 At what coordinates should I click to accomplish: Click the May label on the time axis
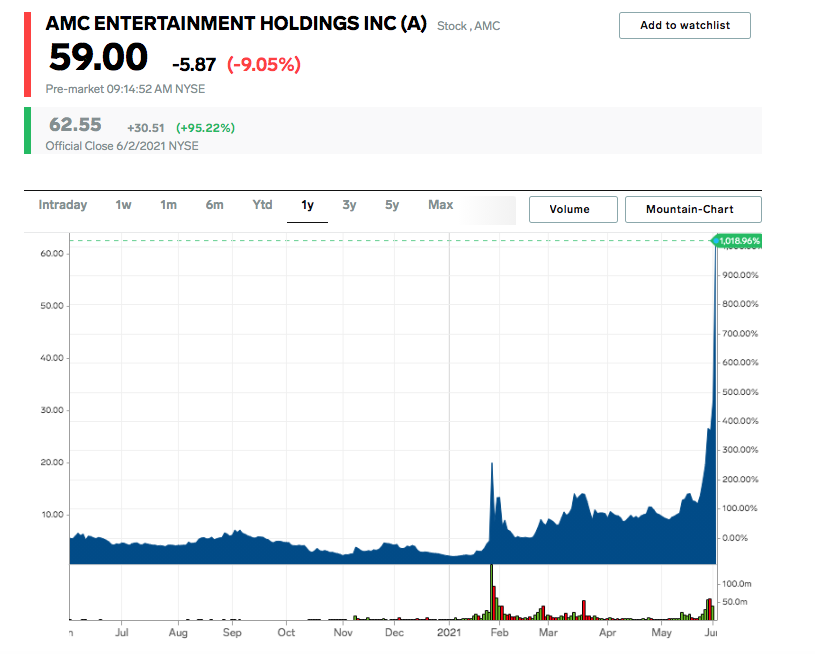661,633
